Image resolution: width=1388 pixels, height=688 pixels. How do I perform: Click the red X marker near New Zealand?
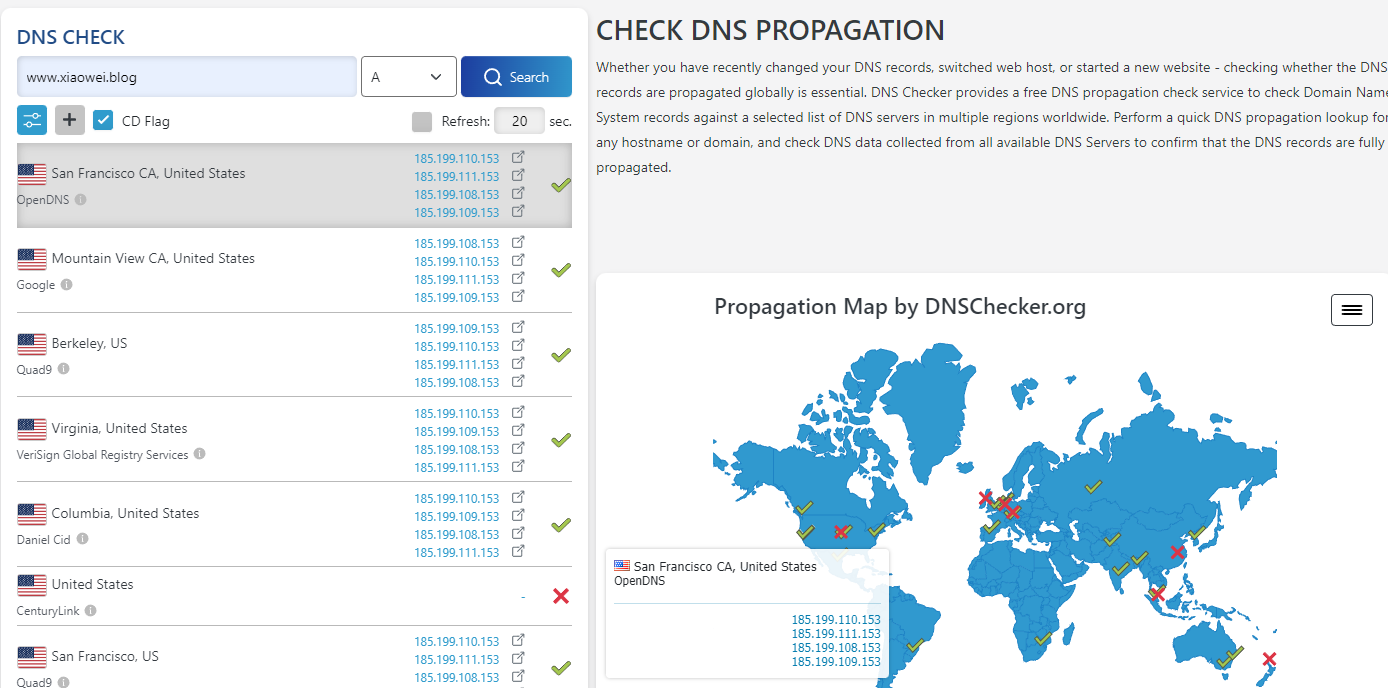tap(1269, 659)
